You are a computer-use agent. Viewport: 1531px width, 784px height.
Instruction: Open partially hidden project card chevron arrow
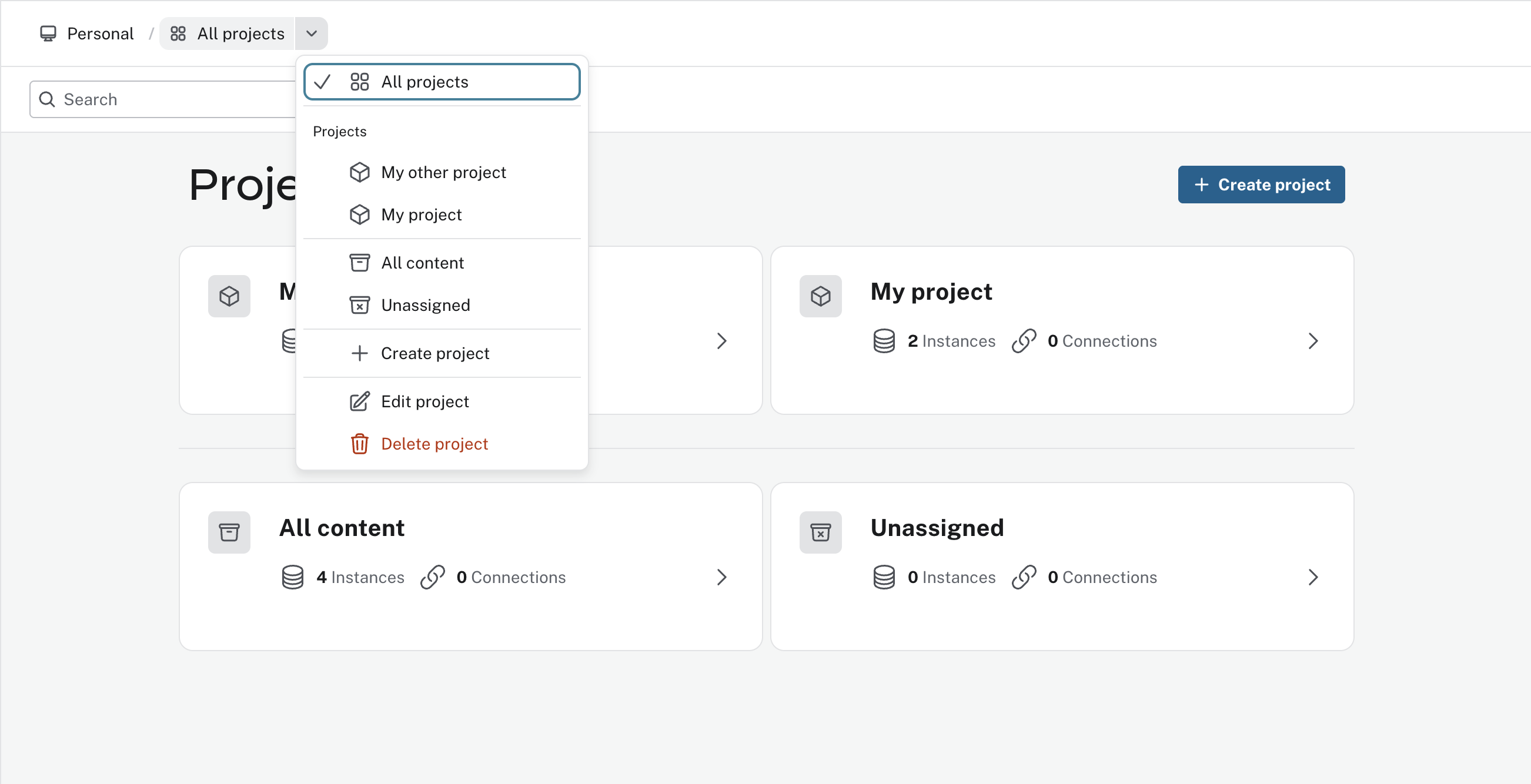[722, 341]
